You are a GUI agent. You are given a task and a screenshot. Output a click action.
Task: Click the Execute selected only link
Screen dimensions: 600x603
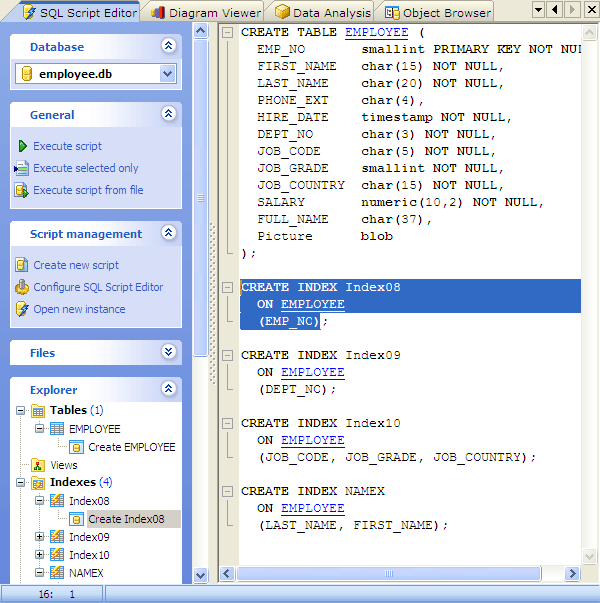coord(86,168)
